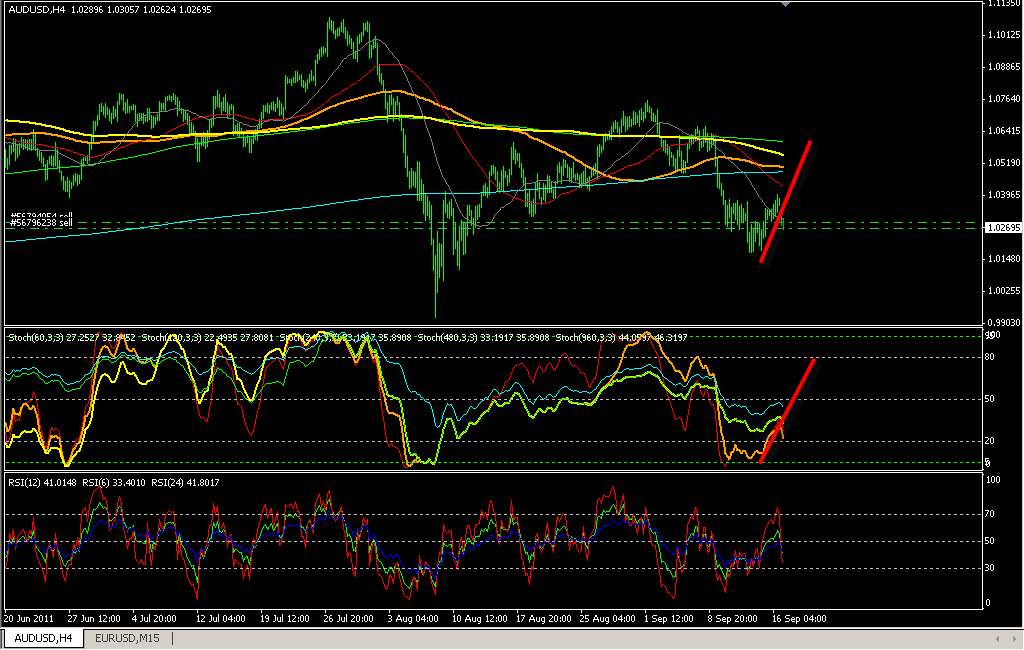
Task: Click the 1 Sep 12:00 time label
Action: [669, 619]
